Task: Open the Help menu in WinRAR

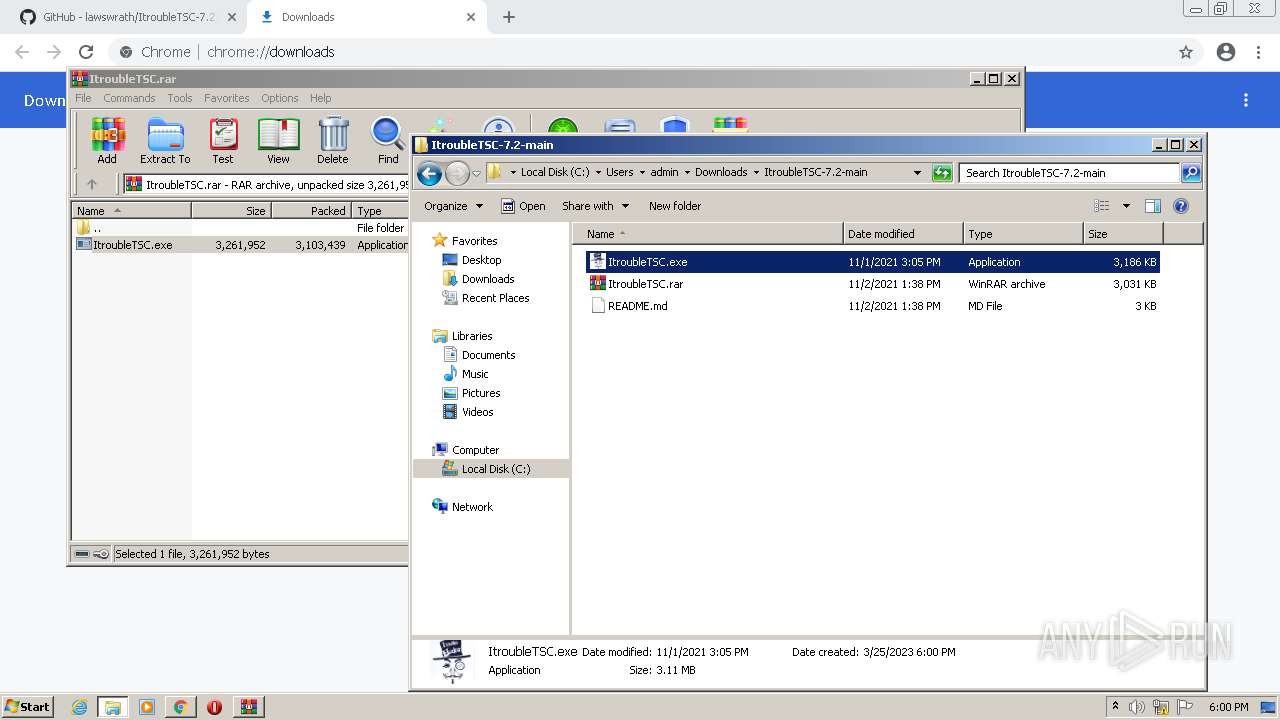Action: [320, 98]
